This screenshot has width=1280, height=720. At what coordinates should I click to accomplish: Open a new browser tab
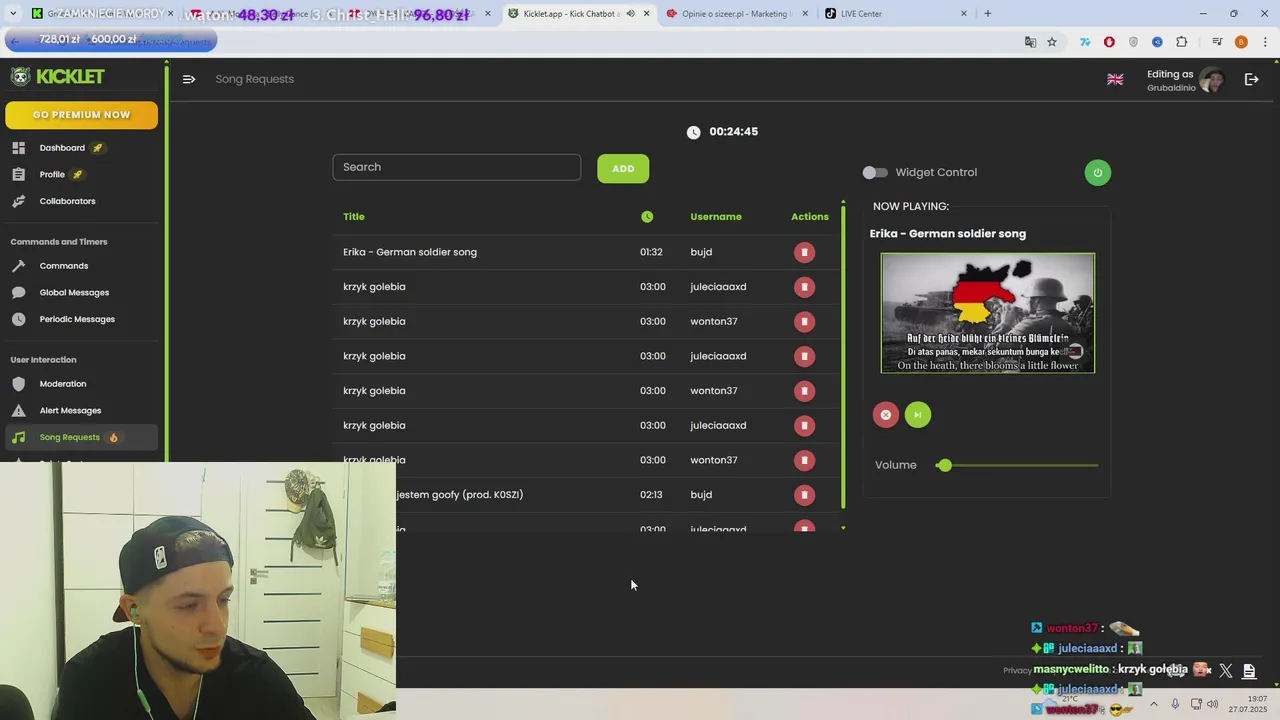pos(988,14)
